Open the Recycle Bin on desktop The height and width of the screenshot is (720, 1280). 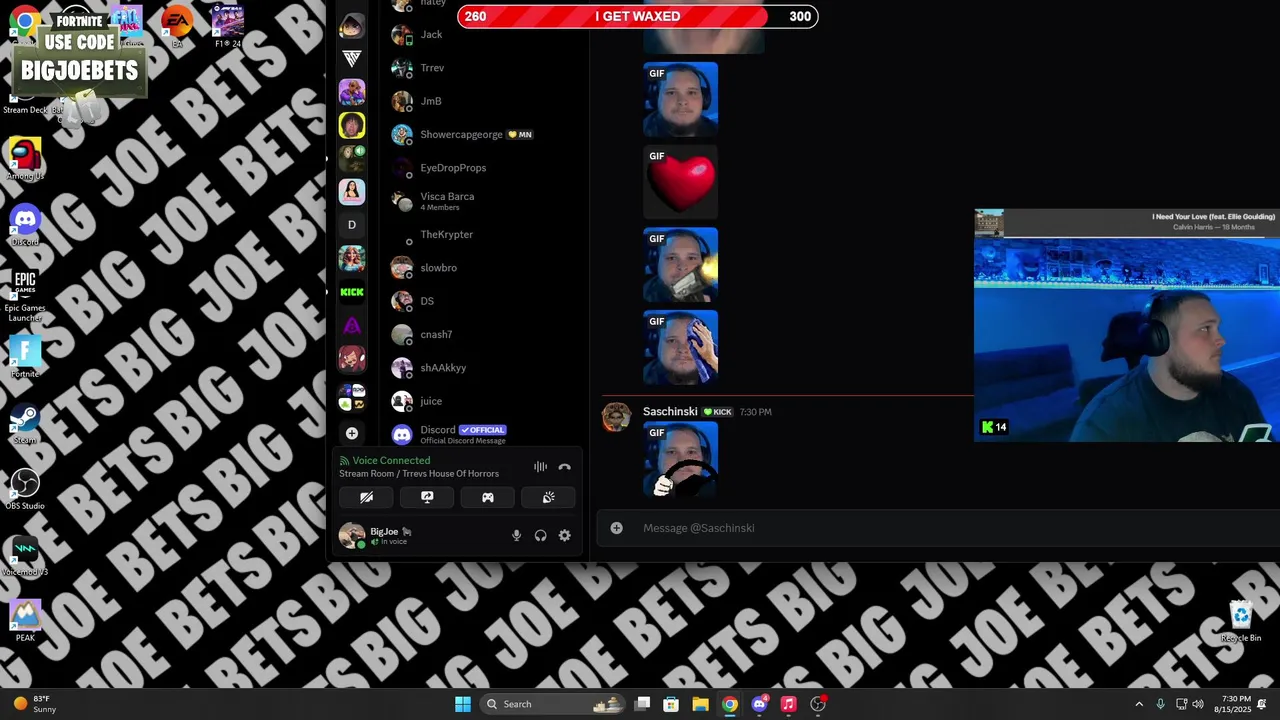[1241, 621]
